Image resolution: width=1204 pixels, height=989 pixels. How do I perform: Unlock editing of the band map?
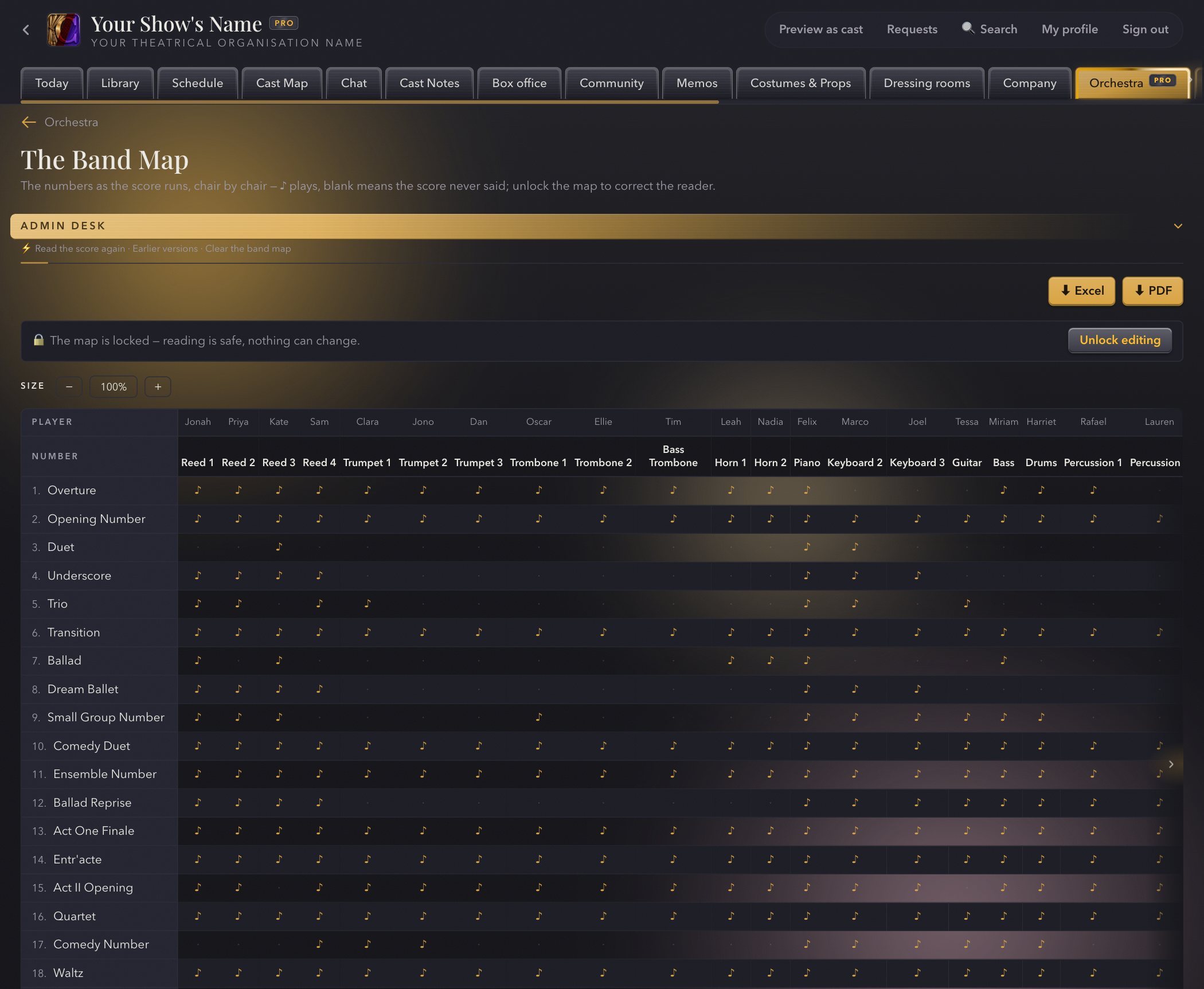coord(1120,340)
